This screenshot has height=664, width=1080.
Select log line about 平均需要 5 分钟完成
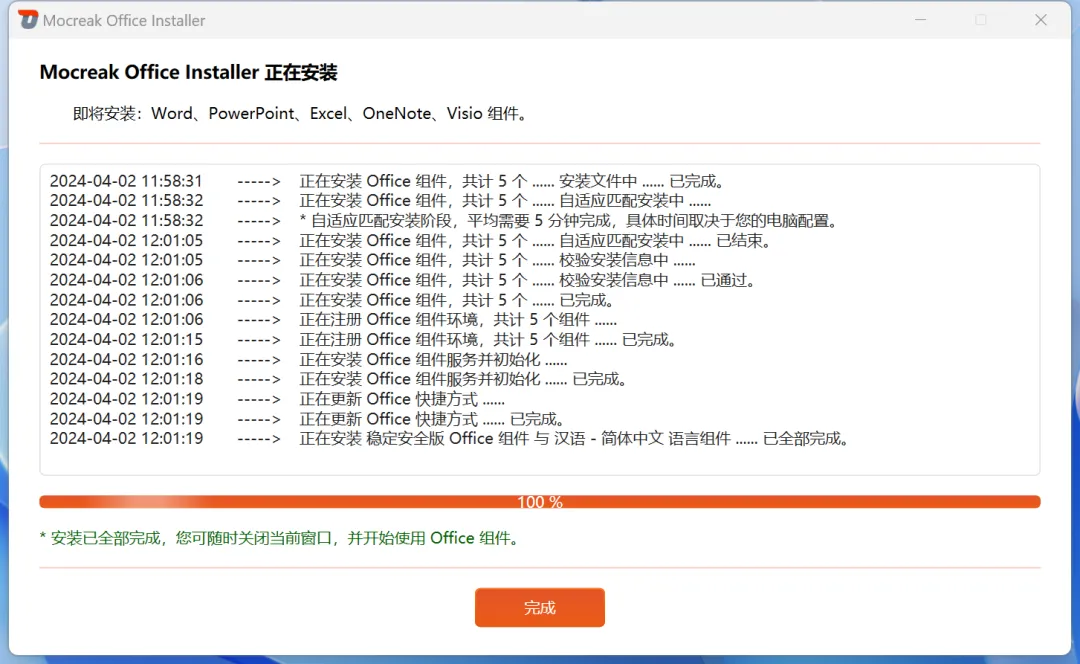click(x=445, y=220)
